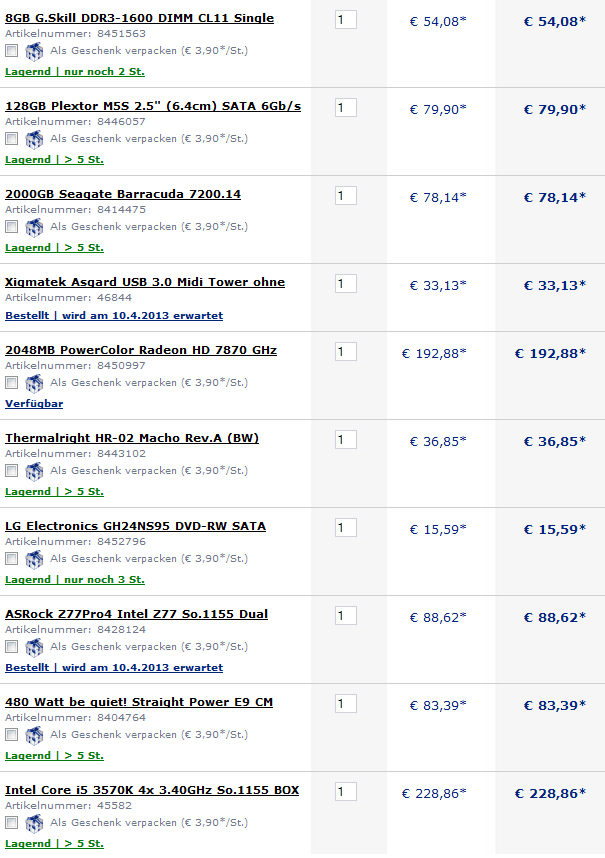
Task: Enable gift wrapping for 128GB Plextor M5S
Action: point(11,139)
